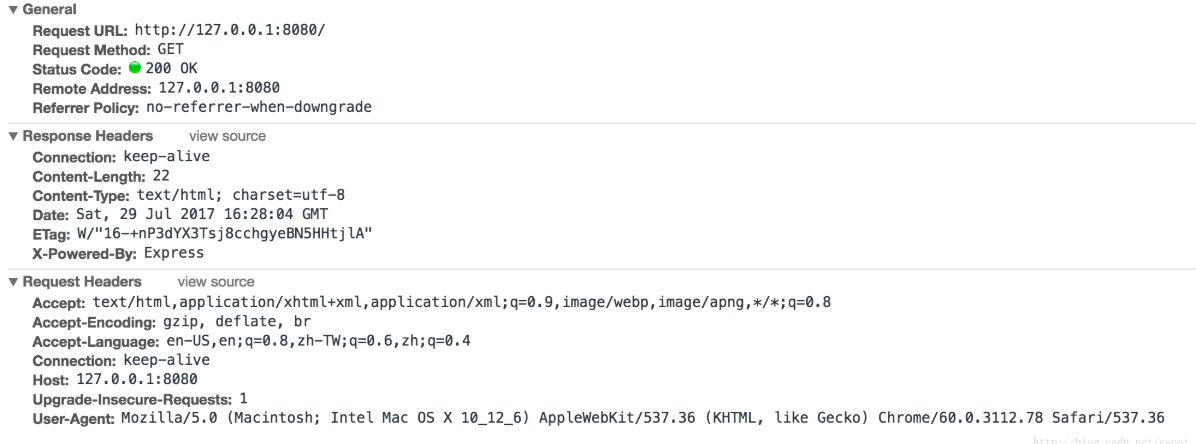Click the ETag header value
The height and width of the screenshot is (444, 1196).
click(x=225, y=233)
